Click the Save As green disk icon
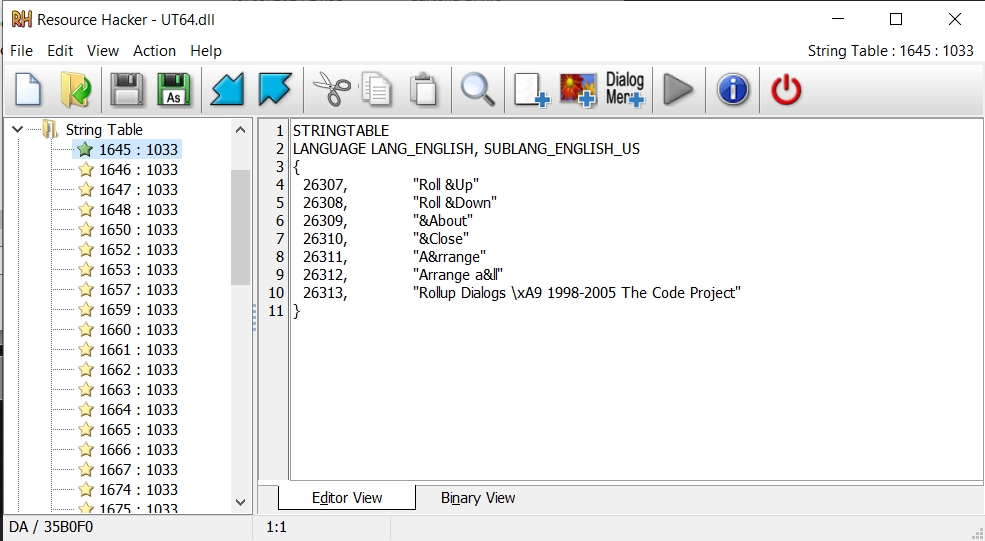The height and width of the screenshot is (541, 985). (x=173, y=90)
